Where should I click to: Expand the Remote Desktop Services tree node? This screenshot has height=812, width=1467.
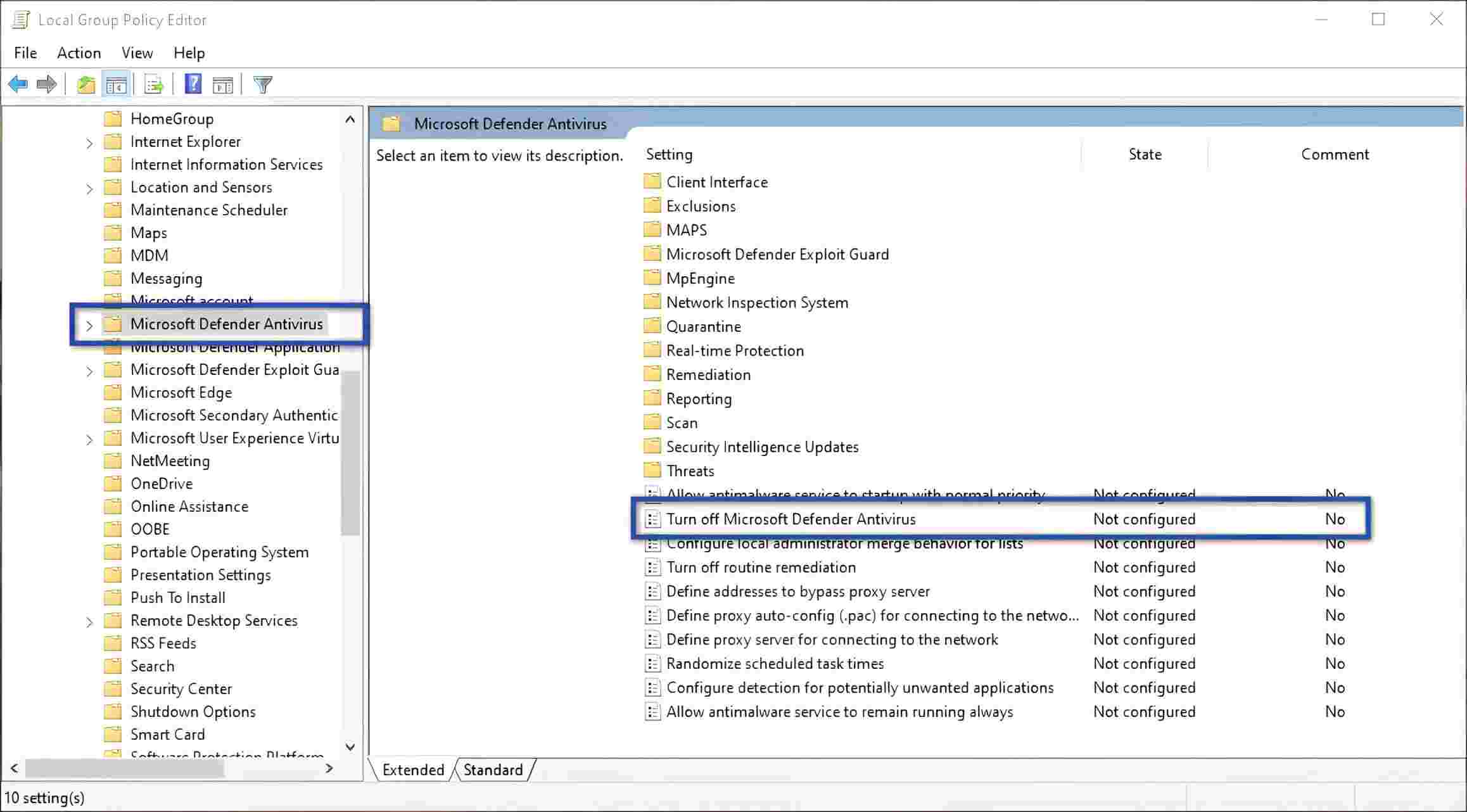pos(89,622)
